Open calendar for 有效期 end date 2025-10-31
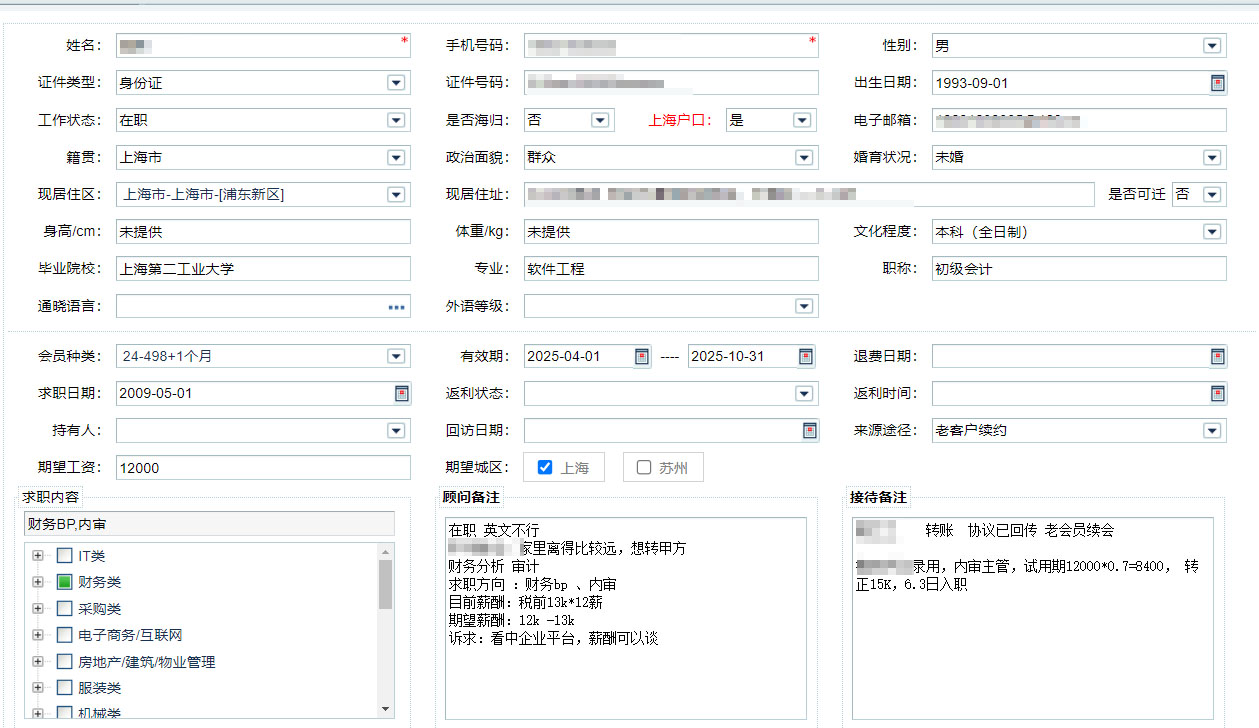This screenshot has width=1259, height=728. click(x=806, y=356)
